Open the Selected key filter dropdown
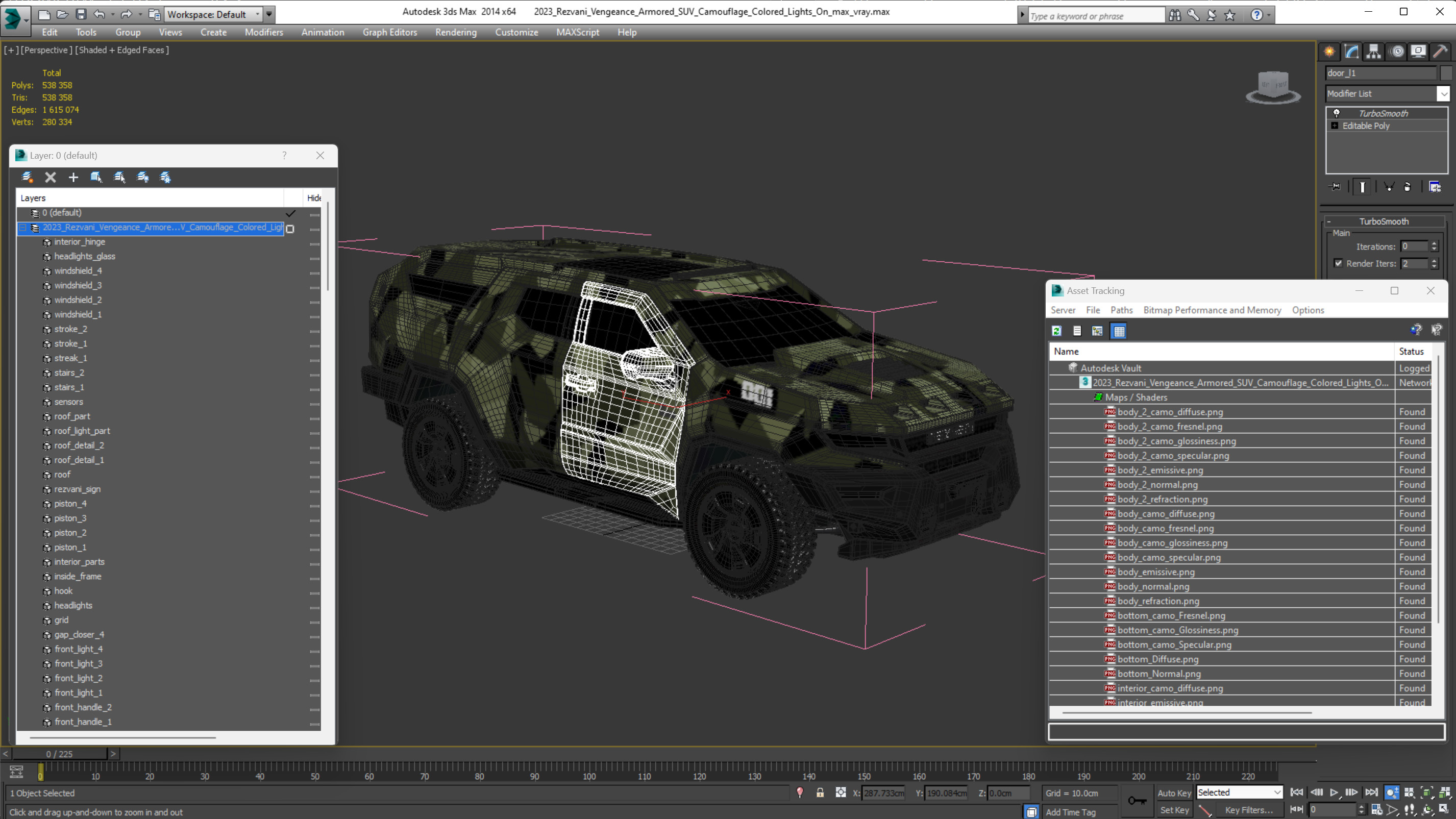This screenshot has height=819, width=1456. pyautogui.click(x=1239, y=793)
